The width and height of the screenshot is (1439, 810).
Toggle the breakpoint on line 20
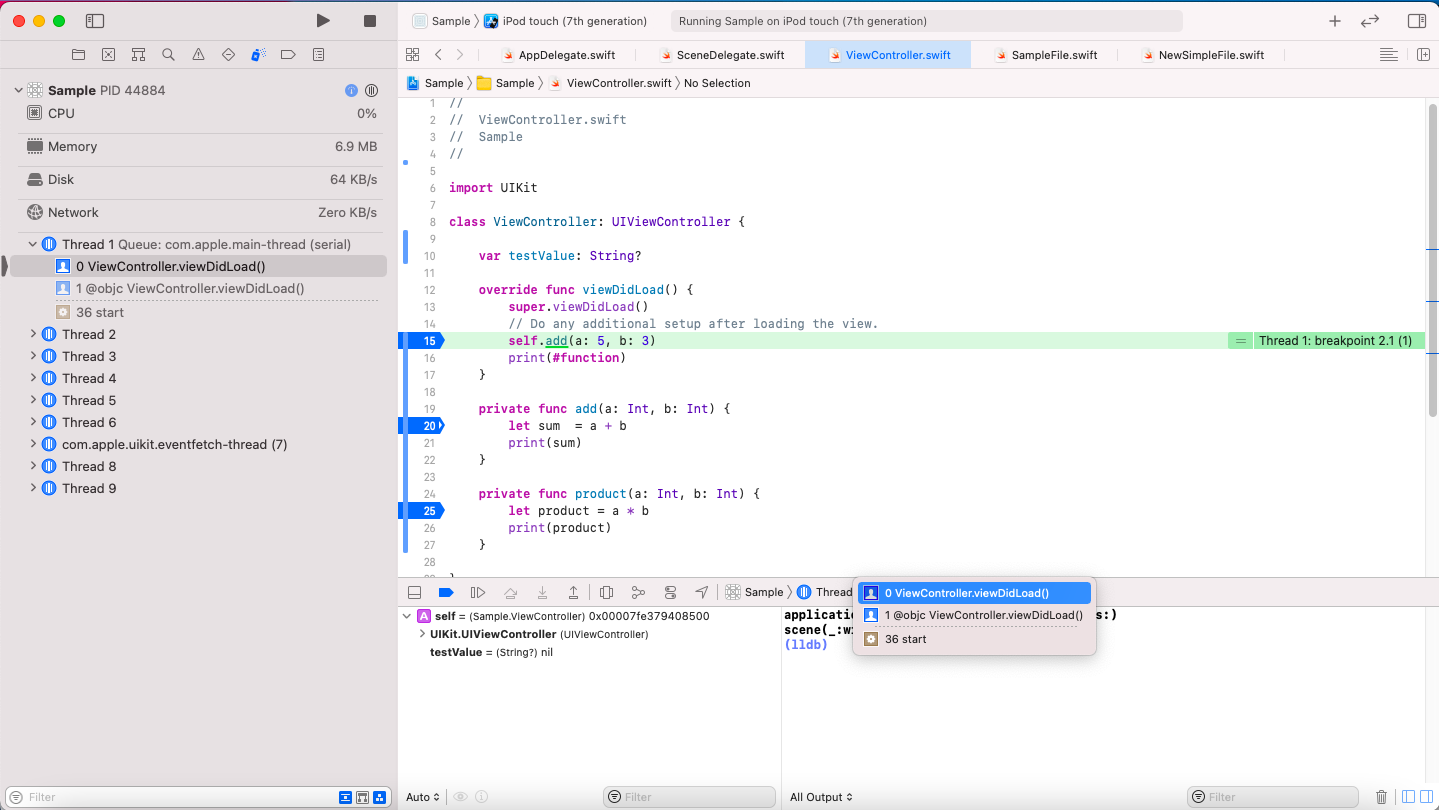(x=422, y=426)
